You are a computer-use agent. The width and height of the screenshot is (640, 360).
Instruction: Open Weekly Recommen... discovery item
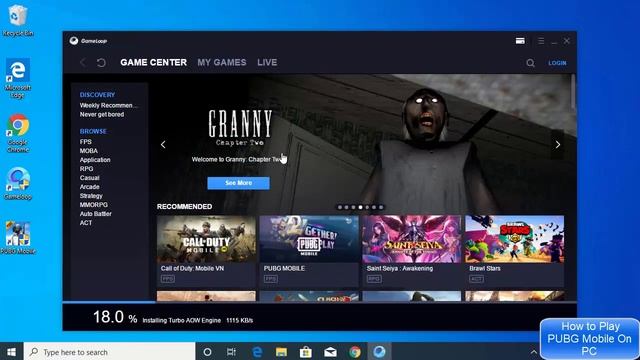click(x=108, y=105)
